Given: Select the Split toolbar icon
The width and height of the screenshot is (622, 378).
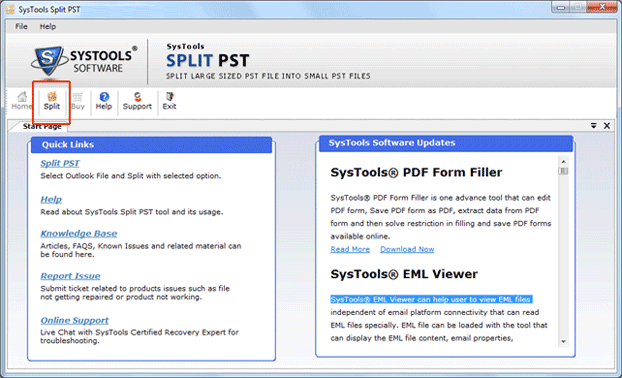Looking at the screenshot, I should 52,101.
